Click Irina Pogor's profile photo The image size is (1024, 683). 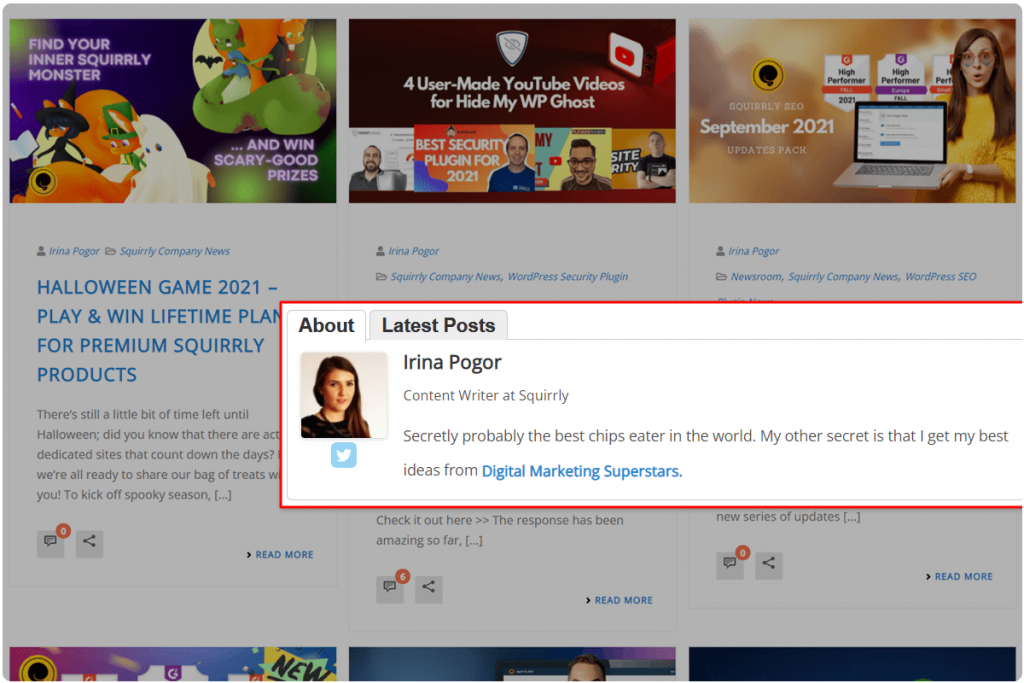click(x=344, y=395)
